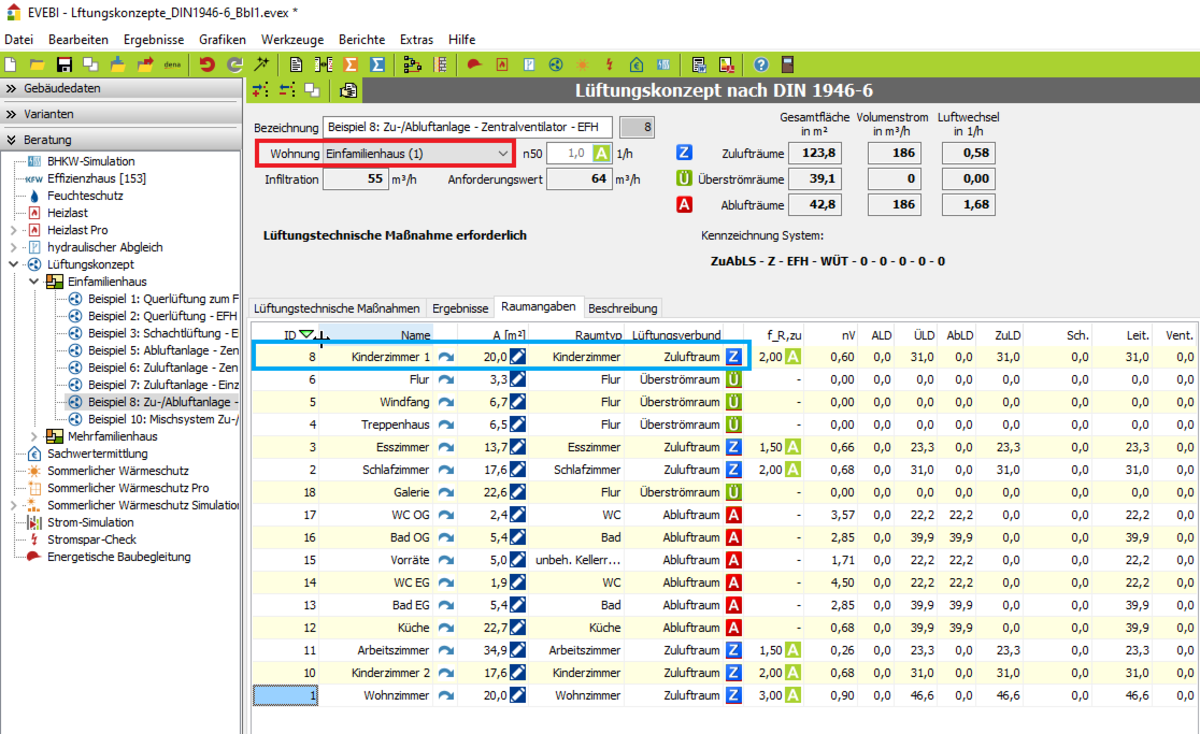Toggle the red A badge in the Bad OG row
This screenshot has width=1200, height=734.
(x=733, y=537)
